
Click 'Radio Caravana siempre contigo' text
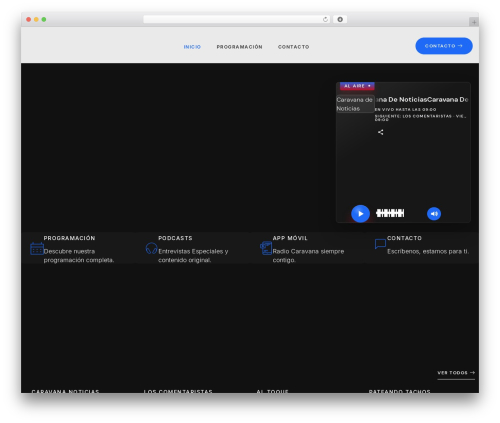308,256
